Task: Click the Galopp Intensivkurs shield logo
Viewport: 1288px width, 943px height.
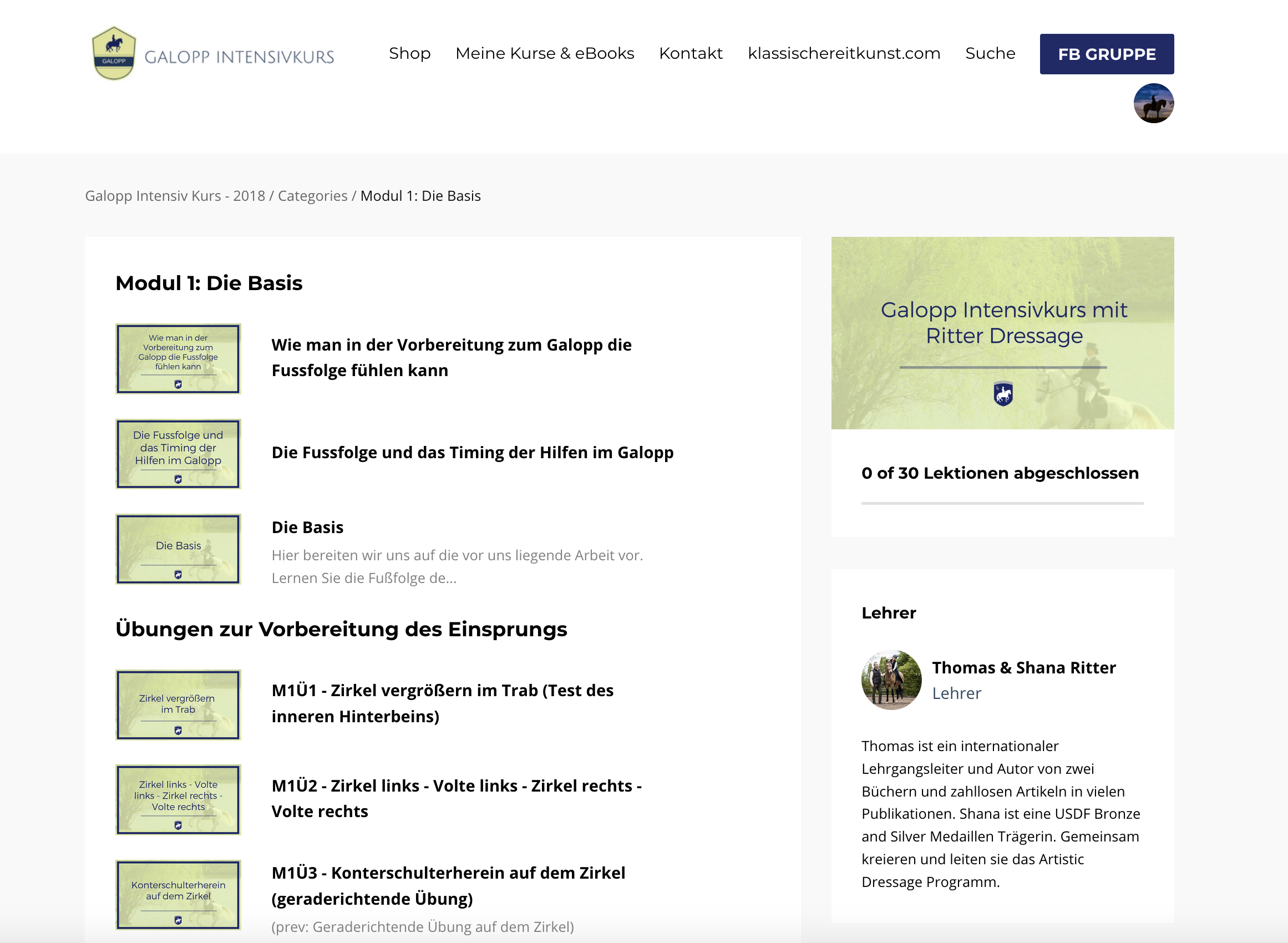Action: (114, 54)
